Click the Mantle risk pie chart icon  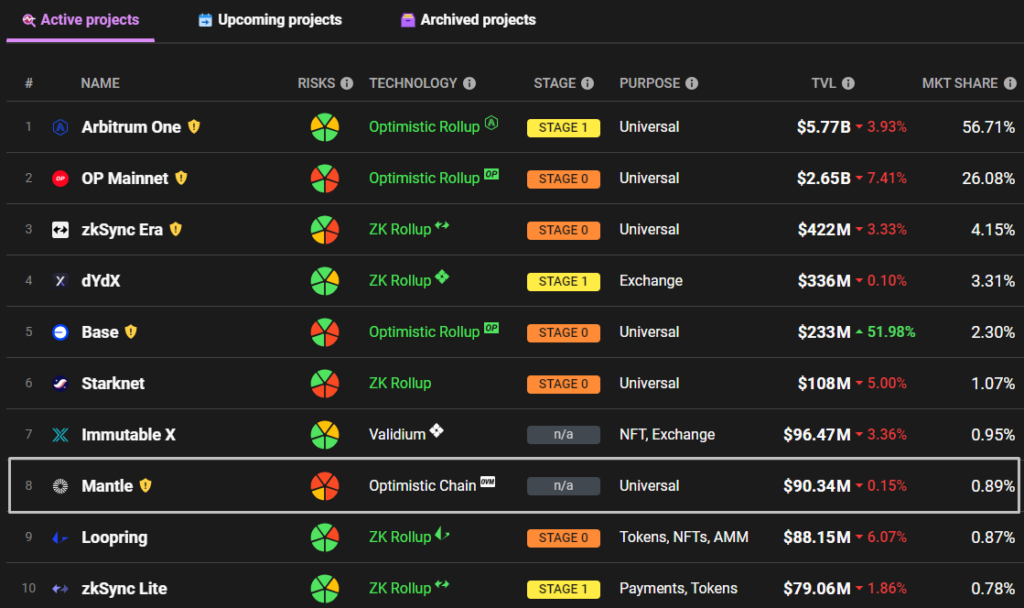click(324, 486)
